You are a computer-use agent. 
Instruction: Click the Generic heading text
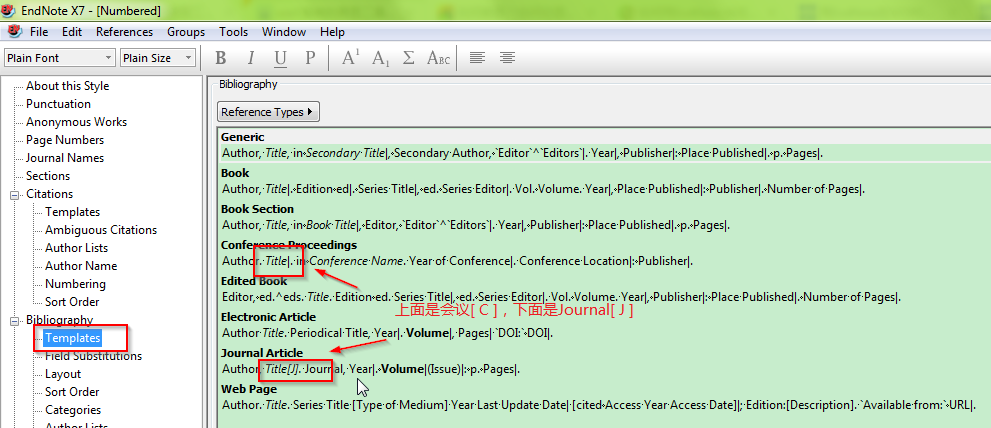[243, 137]
